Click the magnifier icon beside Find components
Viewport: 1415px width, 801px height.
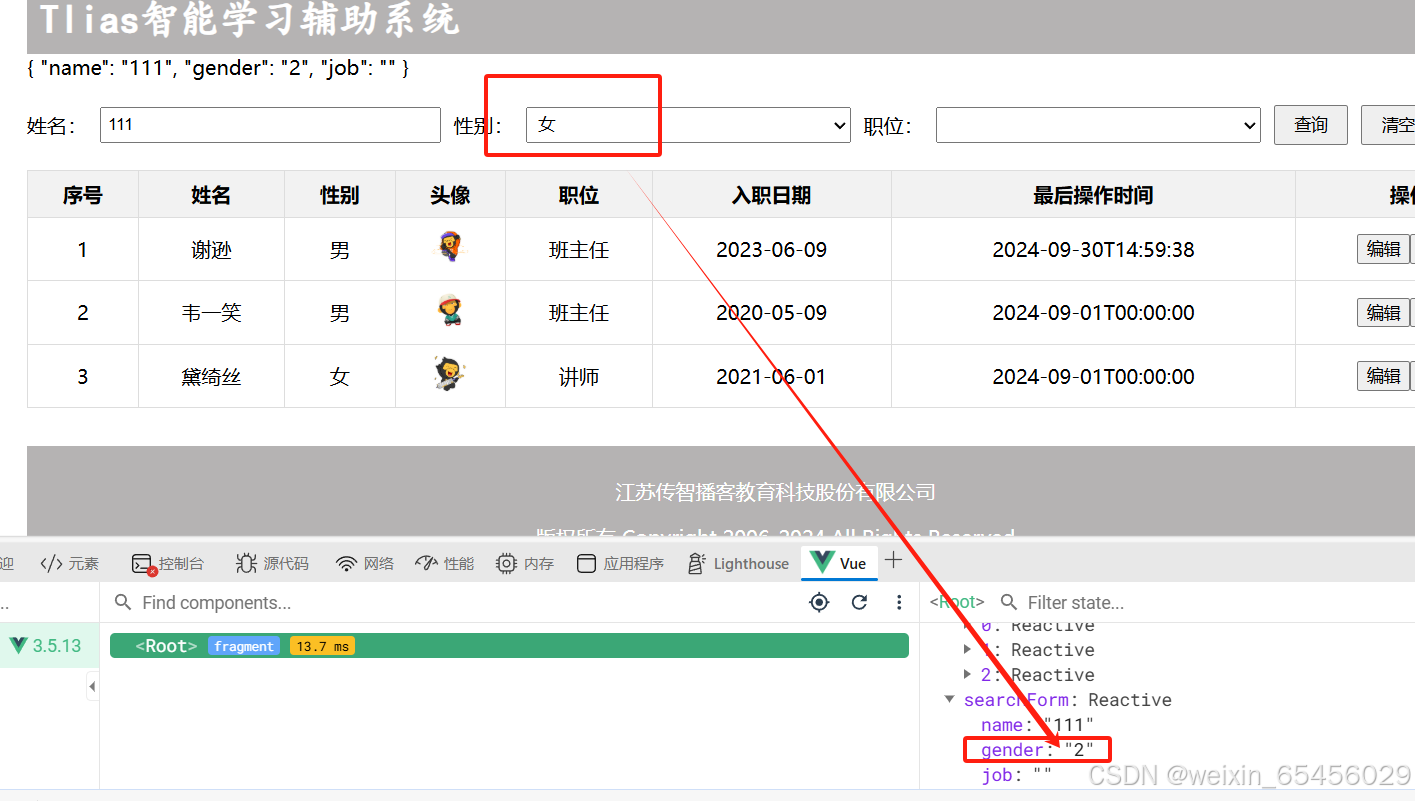tap(122, 602)
